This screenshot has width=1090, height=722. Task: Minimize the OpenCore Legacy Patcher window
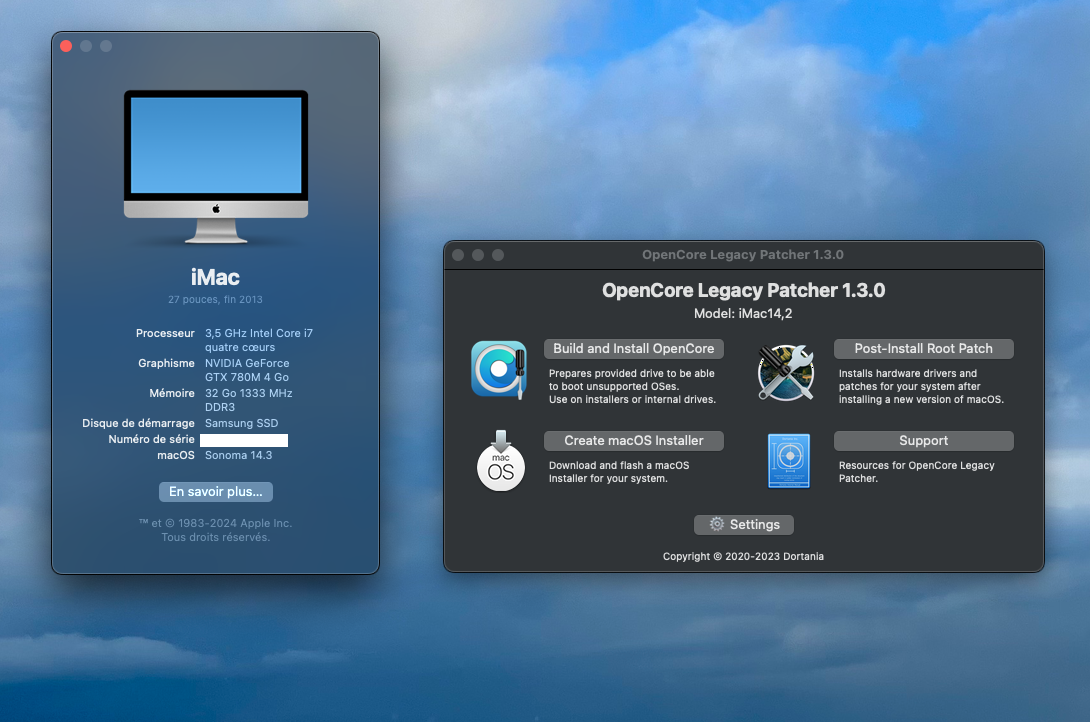pyautogui.click(x=478, y=255)
